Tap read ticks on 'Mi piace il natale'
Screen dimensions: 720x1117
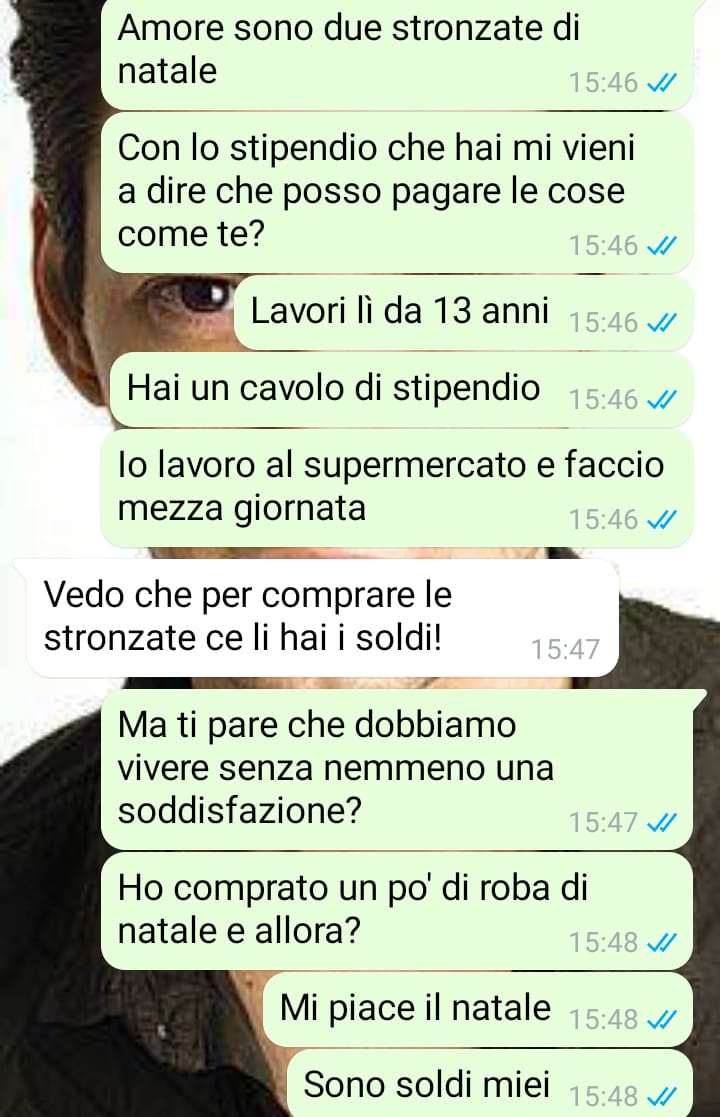(661, 1020)
